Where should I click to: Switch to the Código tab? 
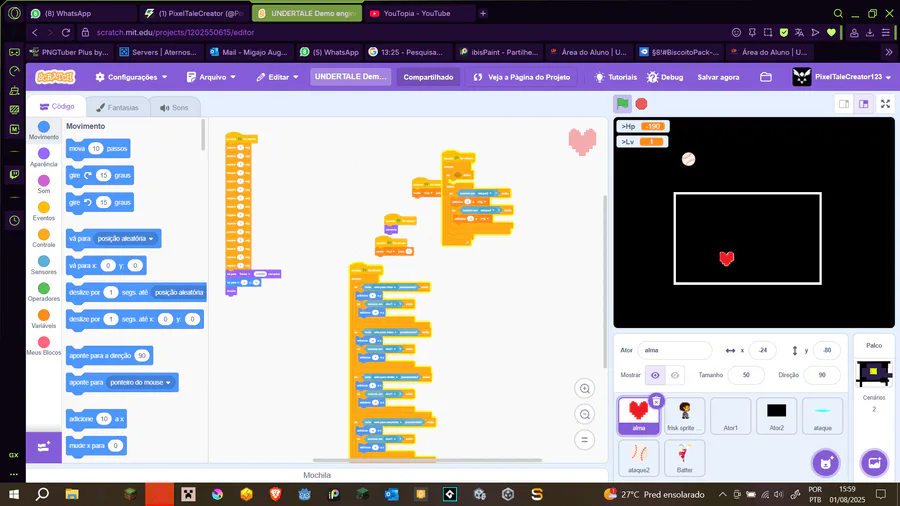57,107
